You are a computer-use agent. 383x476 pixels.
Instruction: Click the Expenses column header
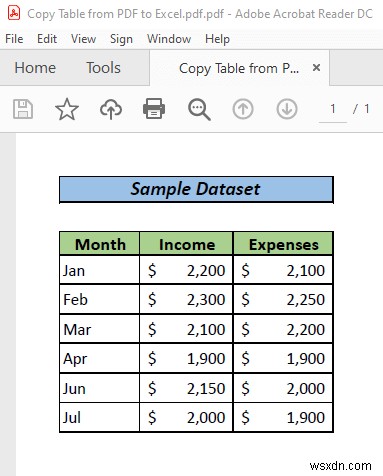click(x=283, y=244)
